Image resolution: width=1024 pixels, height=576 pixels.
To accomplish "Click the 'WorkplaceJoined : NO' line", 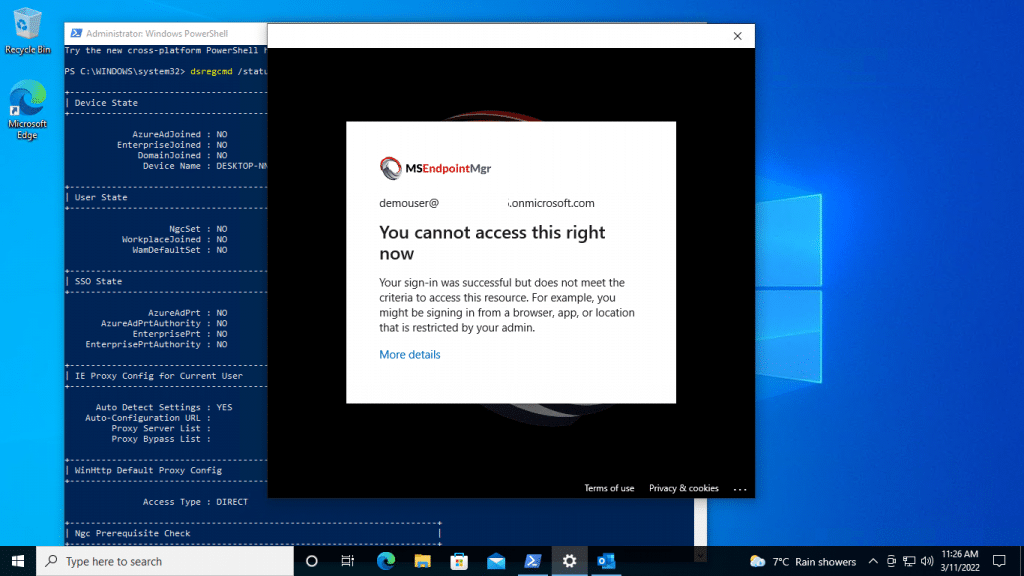I will tap(174, 240).
